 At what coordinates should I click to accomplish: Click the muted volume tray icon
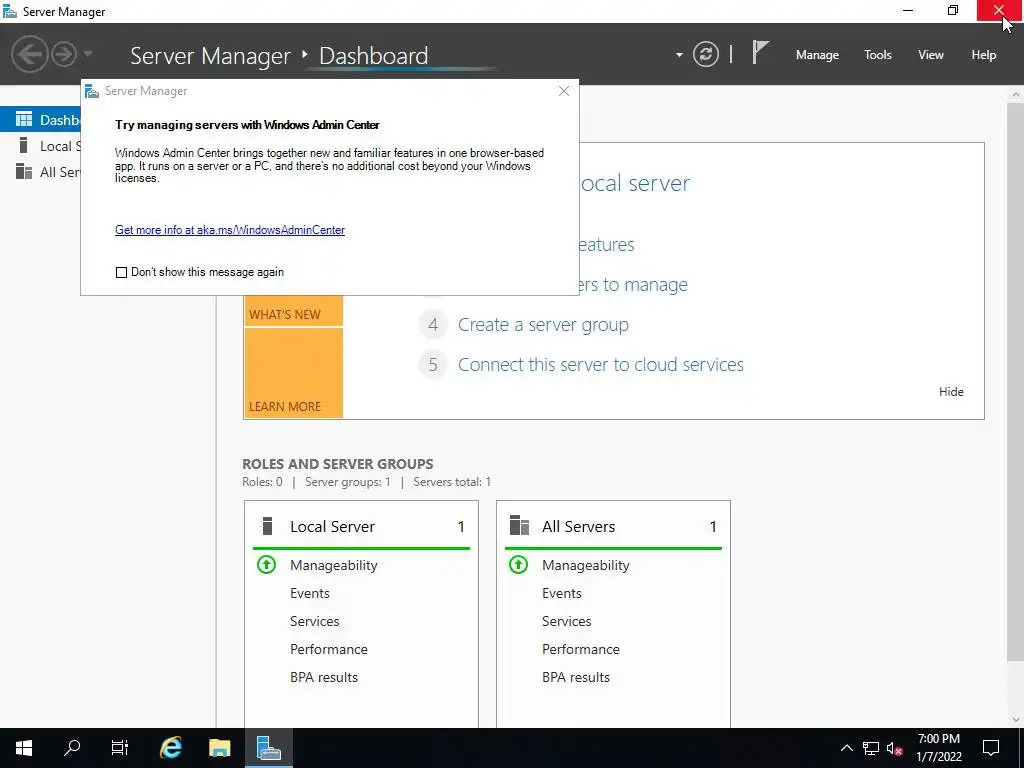point(895,748)
